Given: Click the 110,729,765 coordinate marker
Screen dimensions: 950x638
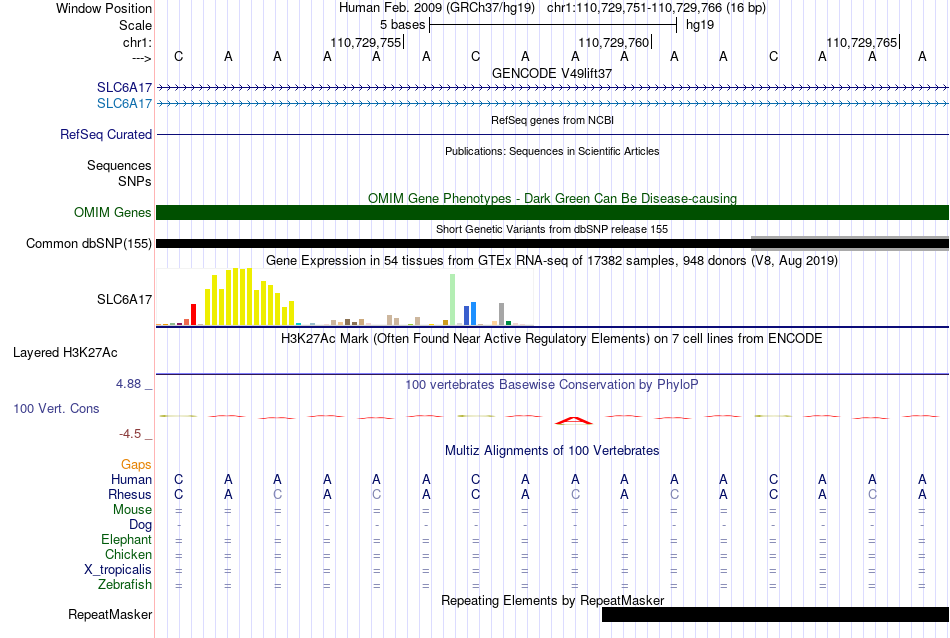Looking at the screenshot, I should pyautogui.click(x=862, y=42).
